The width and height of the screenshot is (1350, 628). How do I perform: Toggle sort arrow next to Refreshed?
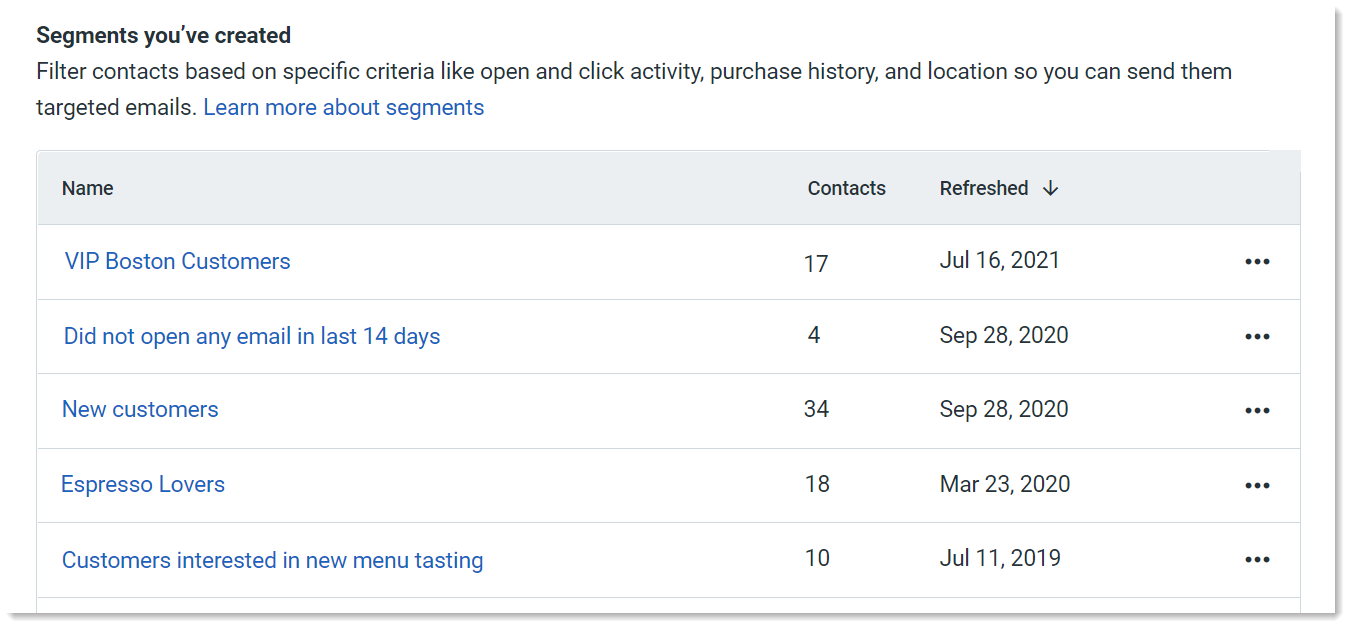pyautogui.click(x=1050, y=188)
